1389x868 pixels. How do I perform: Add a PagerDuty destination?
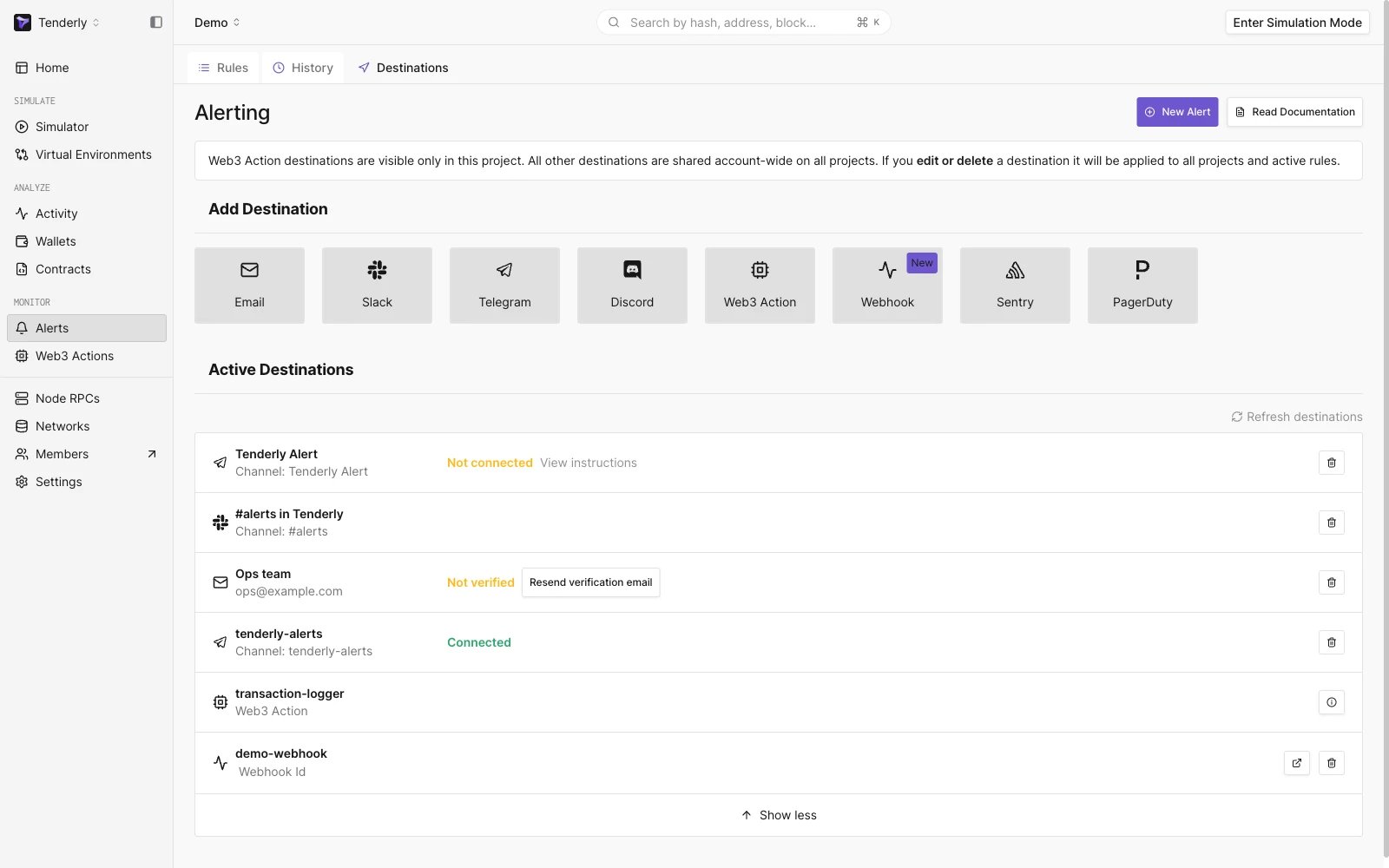coord(1142,286)
